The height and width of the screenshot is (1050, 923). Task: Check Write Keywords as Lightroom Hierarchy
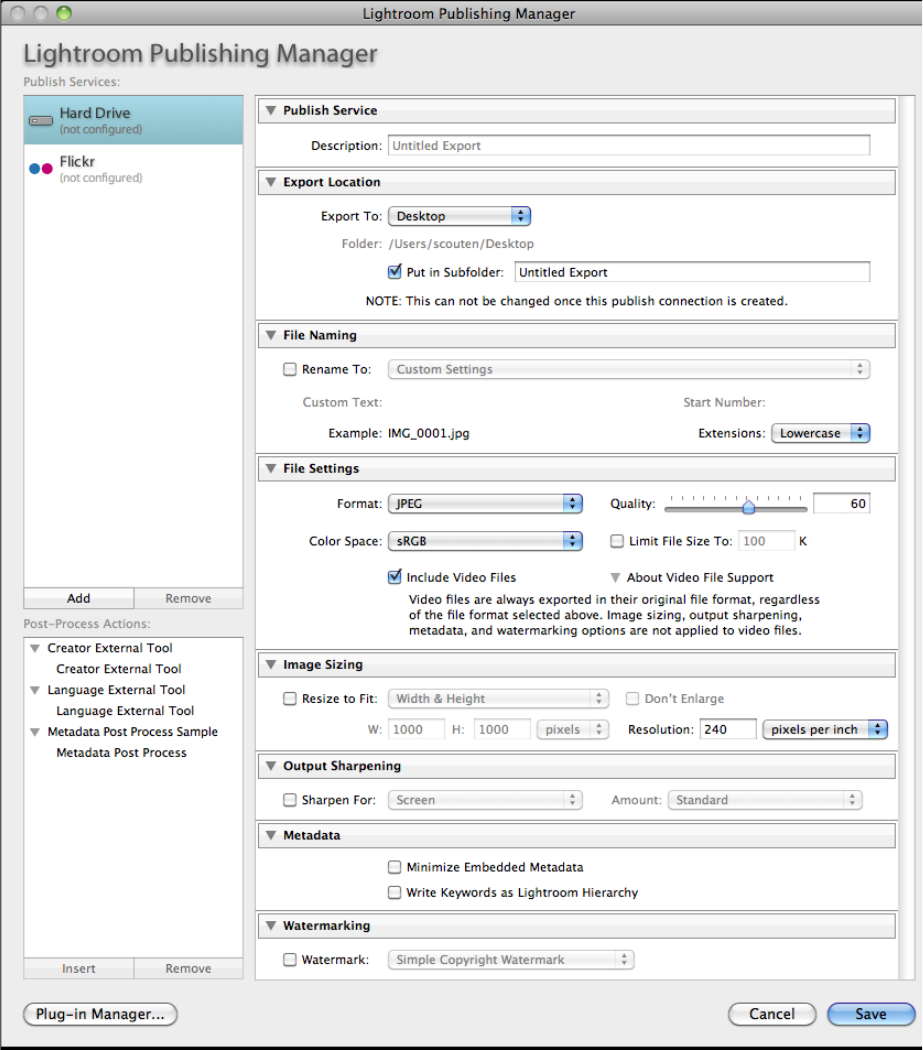395,893
